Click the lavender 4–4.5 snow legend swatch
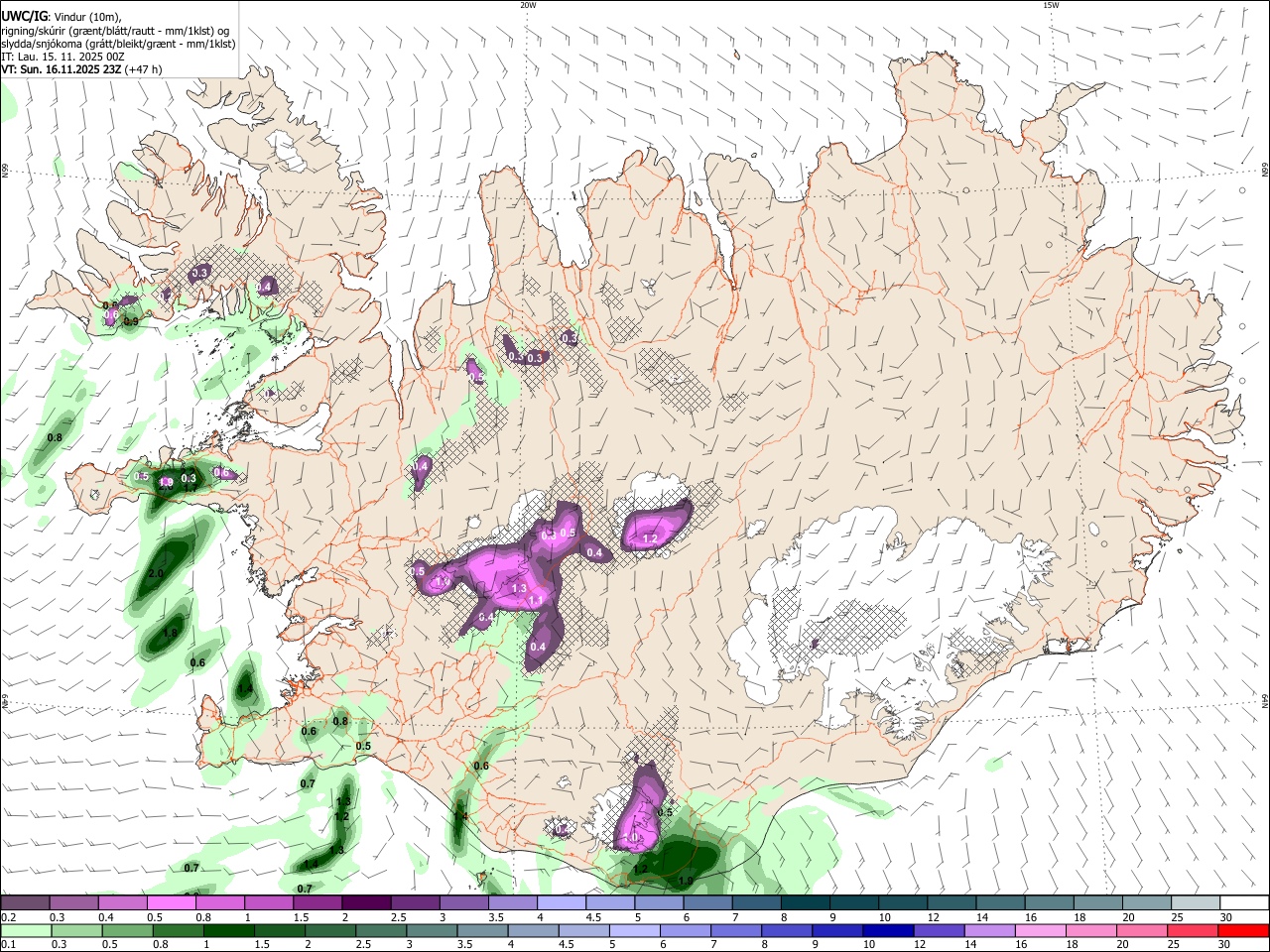Viewport: 1270px width, 952px height. (562, 903)
